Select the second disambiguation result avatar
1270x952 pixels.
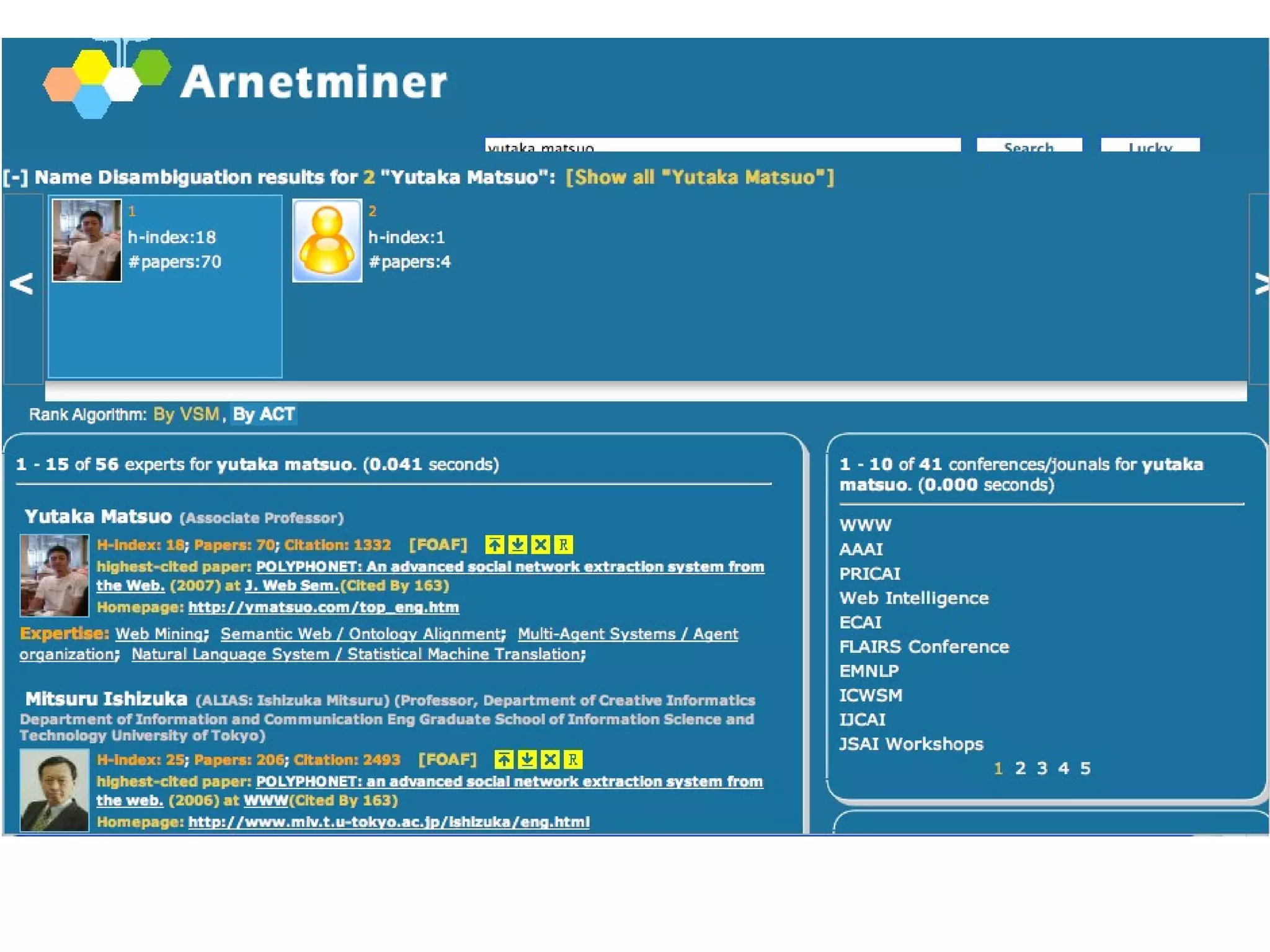[327, 241]
